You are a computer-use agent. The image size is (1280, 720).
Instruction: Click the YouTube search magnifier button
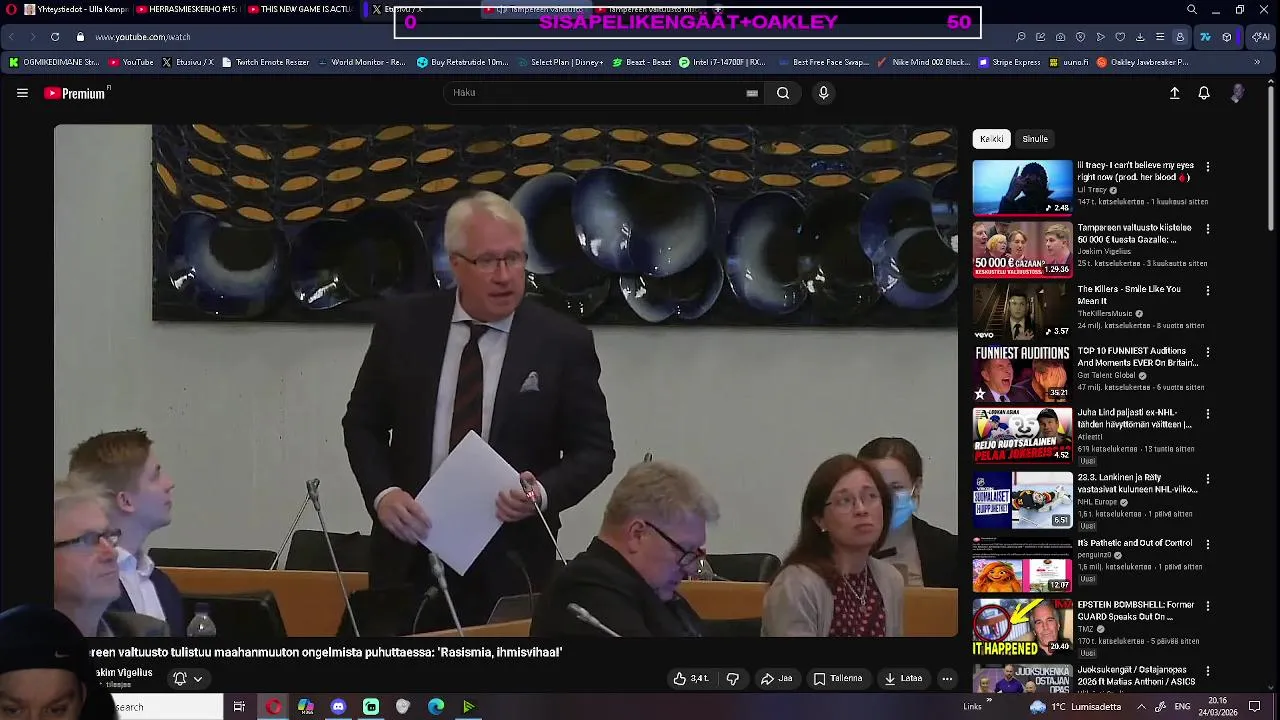783,93
